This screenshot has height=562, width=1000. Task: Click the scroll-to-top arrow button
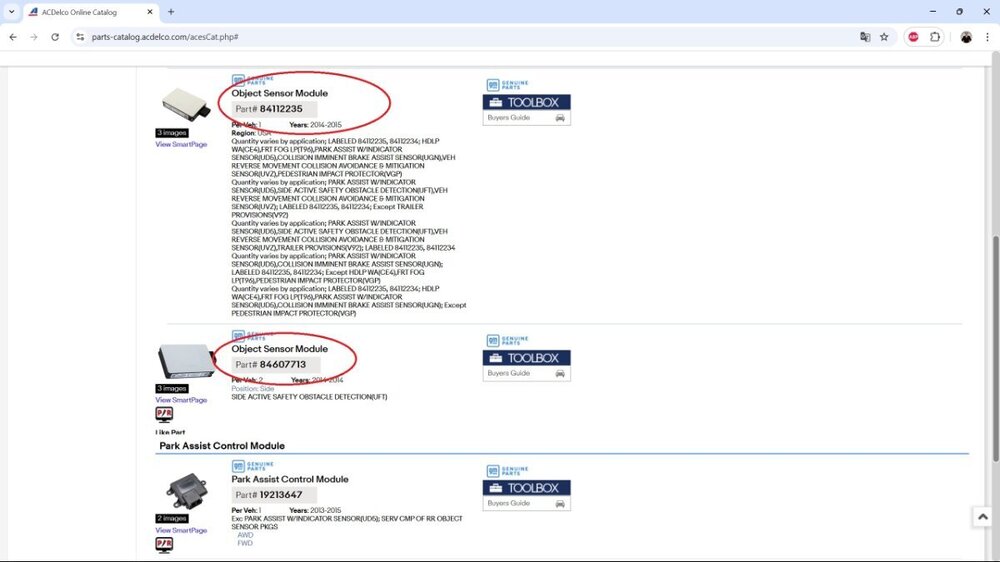pos(982,517)
